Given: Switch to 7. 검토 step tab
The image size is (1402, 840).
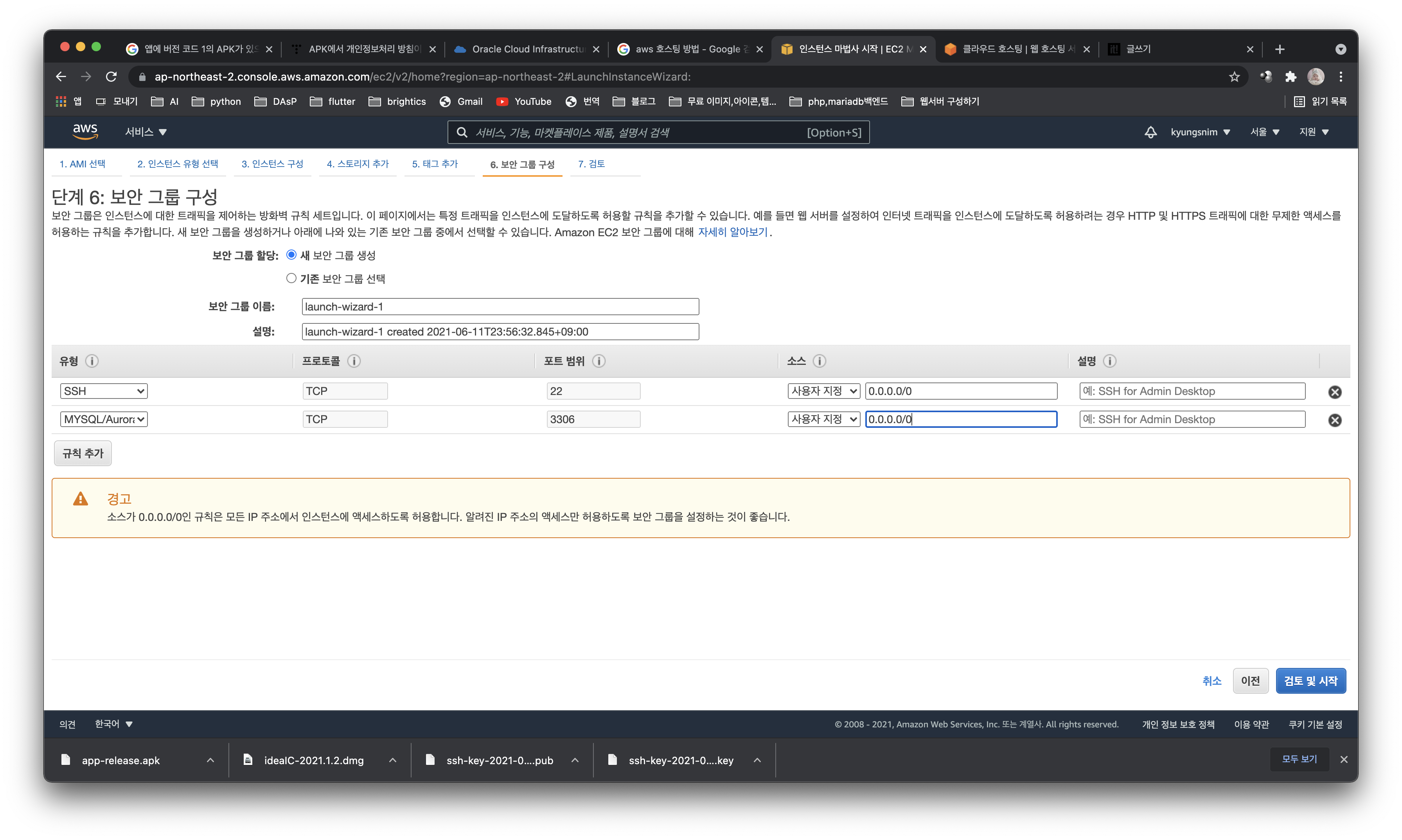Looking at the screenshot, I should click(591, 164).
